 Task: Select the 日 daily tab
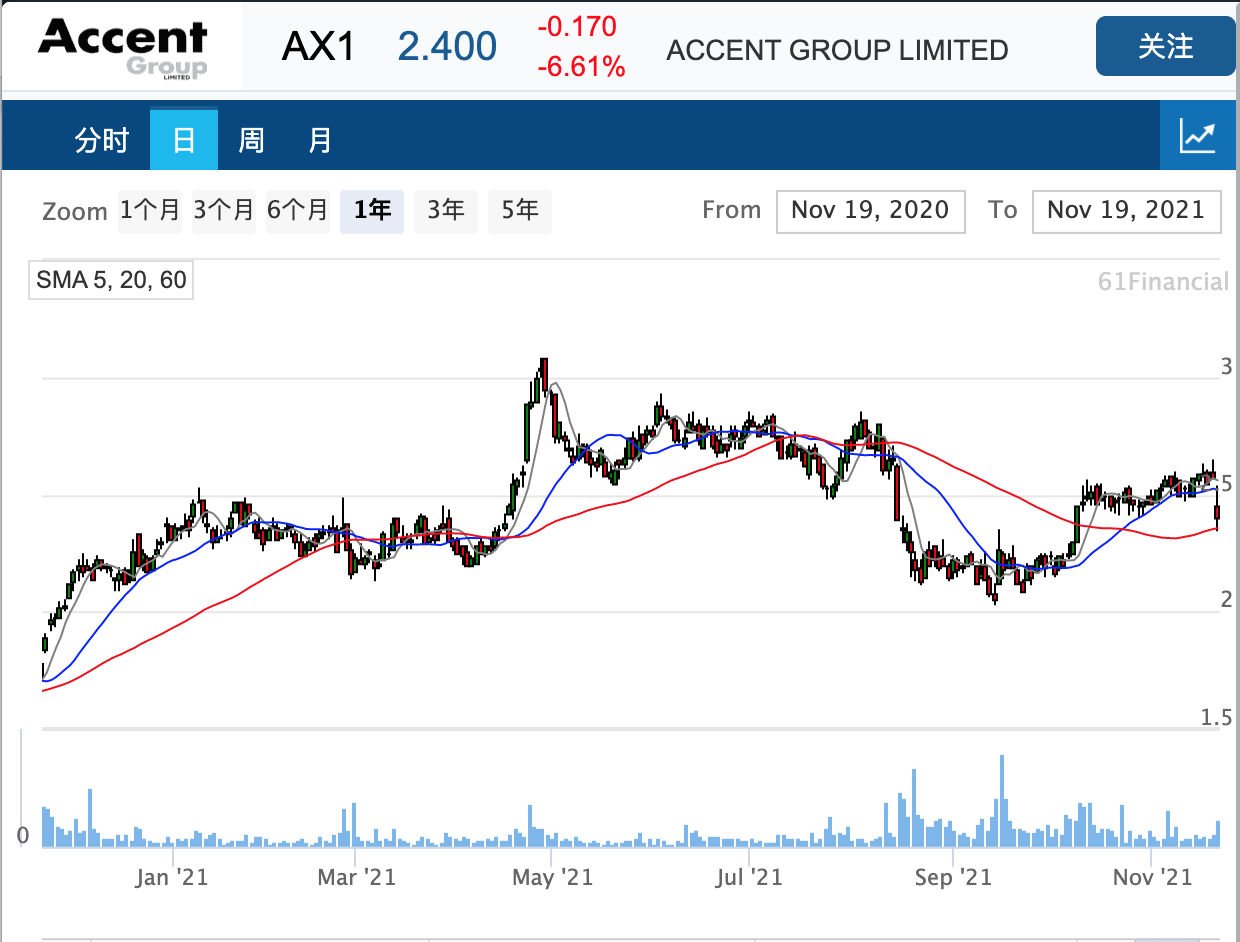coord(184,139)
